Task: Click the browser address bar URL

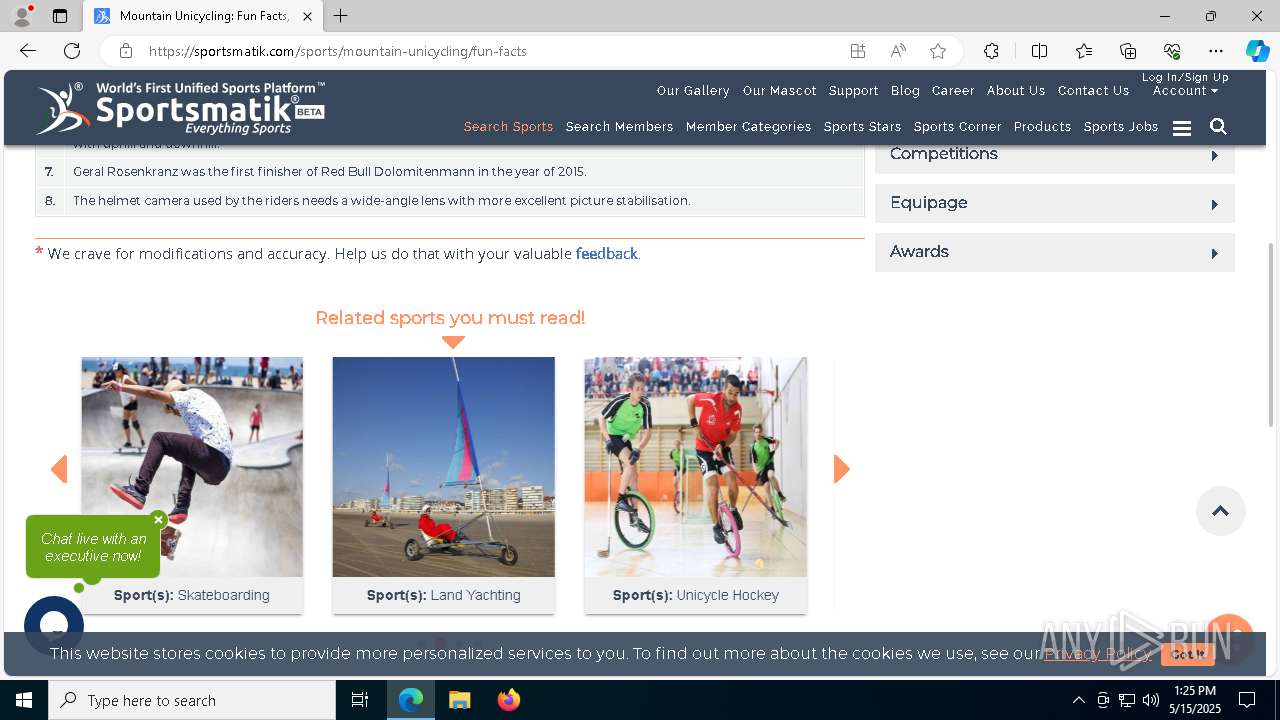Action: coord(338,51)
